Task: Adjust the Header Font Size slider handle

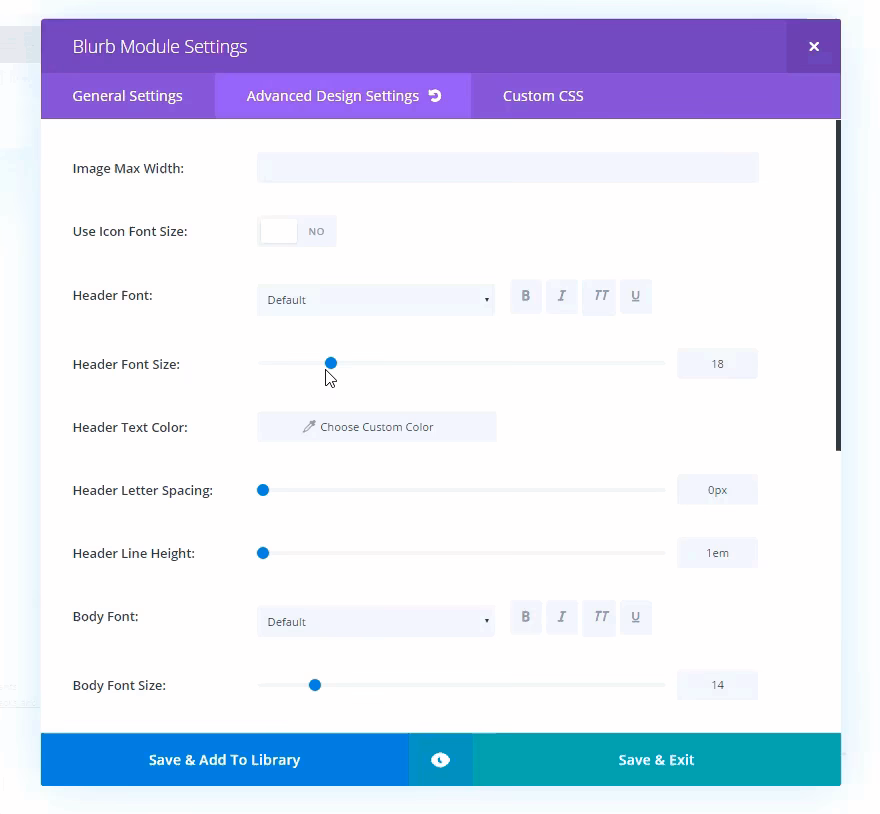Action: coord(331,363)
